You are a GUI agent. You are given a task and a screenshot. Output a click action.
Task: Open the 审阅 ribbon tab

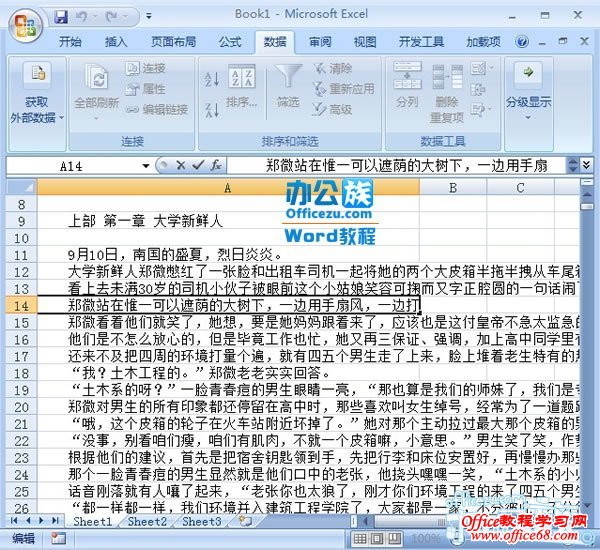(x=320, y=41)
